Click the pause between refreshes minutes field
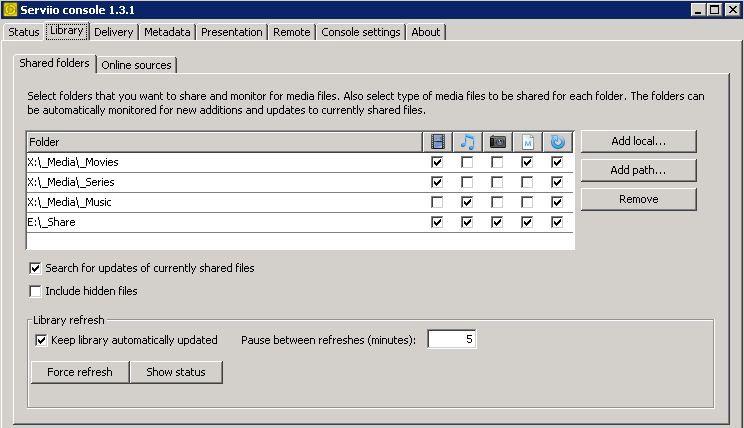This screenshot has width=744, height=428. (x=451, y=340)
